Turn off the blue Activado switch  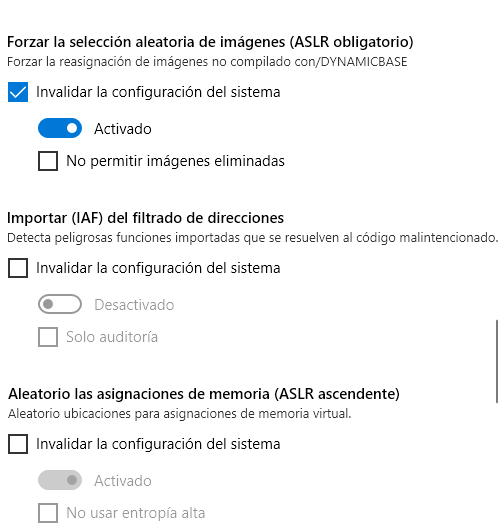(60, 128)
